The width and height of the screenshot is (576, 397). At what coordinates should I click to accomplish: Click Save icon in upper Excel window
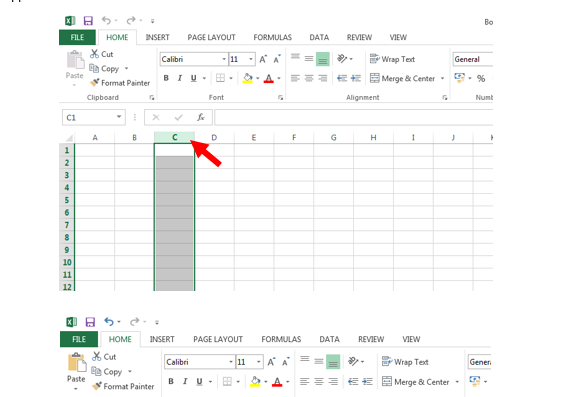tap(88, 21)
